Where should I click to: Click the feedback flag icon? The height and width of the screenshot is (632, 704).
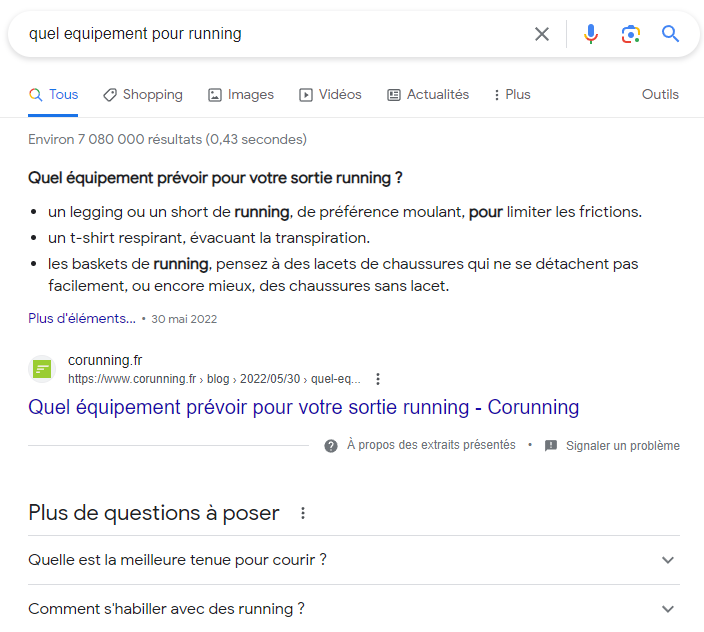551,446
